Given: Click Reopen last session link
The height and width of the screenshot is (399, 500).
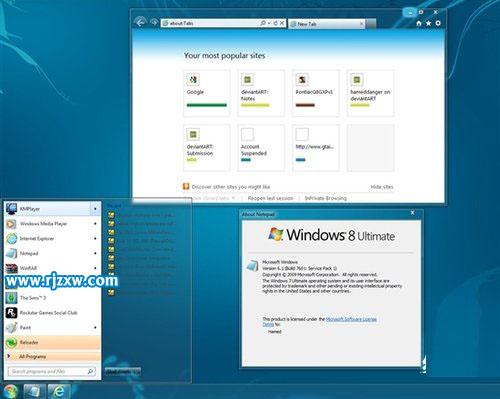Looking at the screenshot, I should point(270,198).
